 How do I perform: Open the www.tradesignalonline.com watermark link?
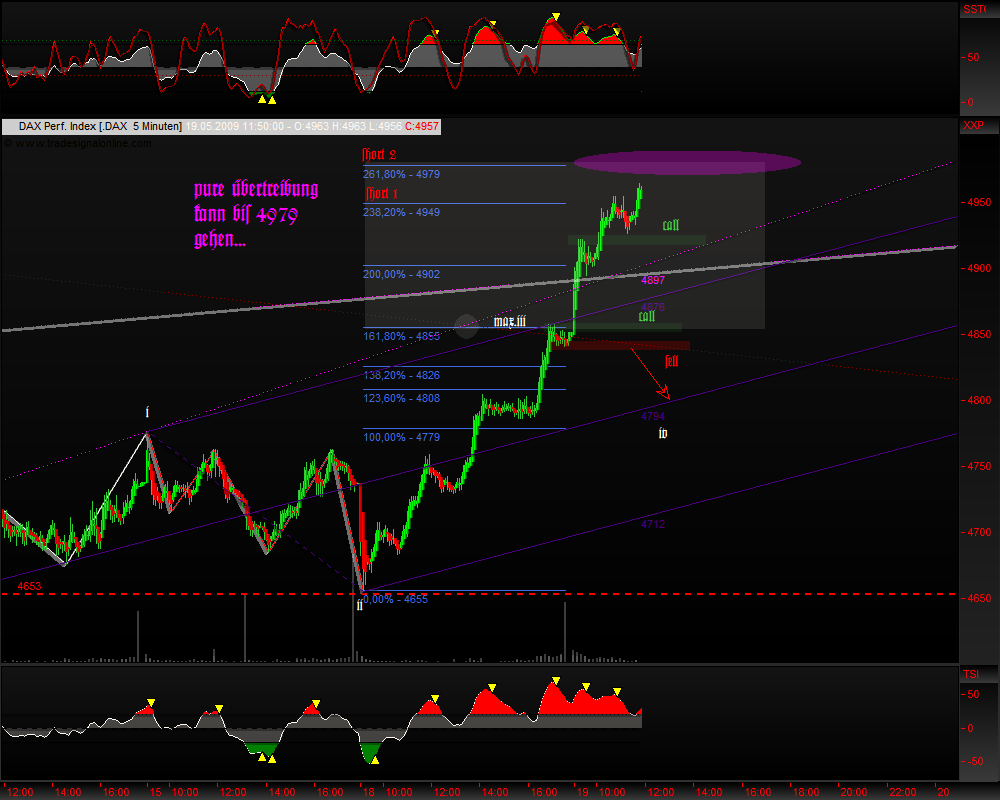pos(80,143)
